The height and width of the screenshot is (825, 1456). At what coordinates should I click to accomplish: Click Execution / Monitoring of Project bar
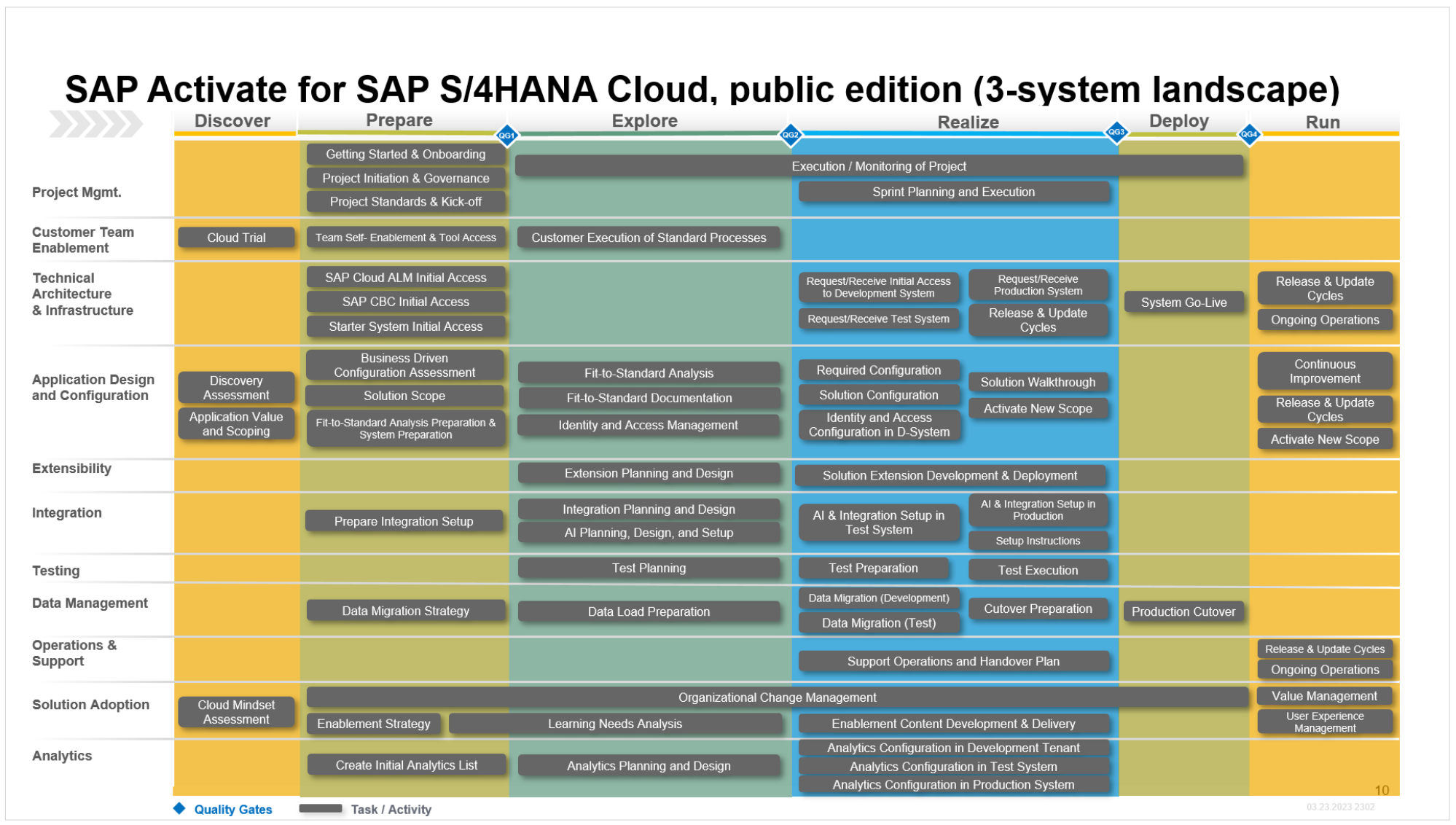coord(879,166)
